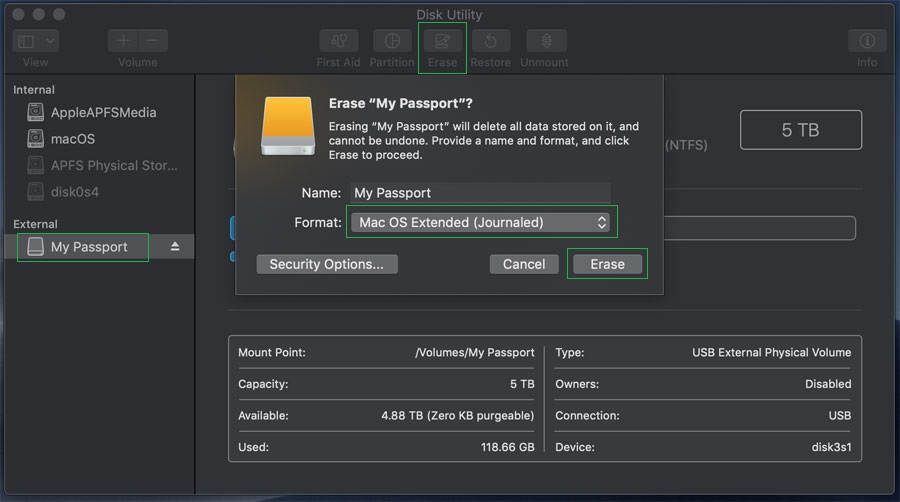Click the remove volume minus icon
The image size is (900, 502).
[152, 41]
